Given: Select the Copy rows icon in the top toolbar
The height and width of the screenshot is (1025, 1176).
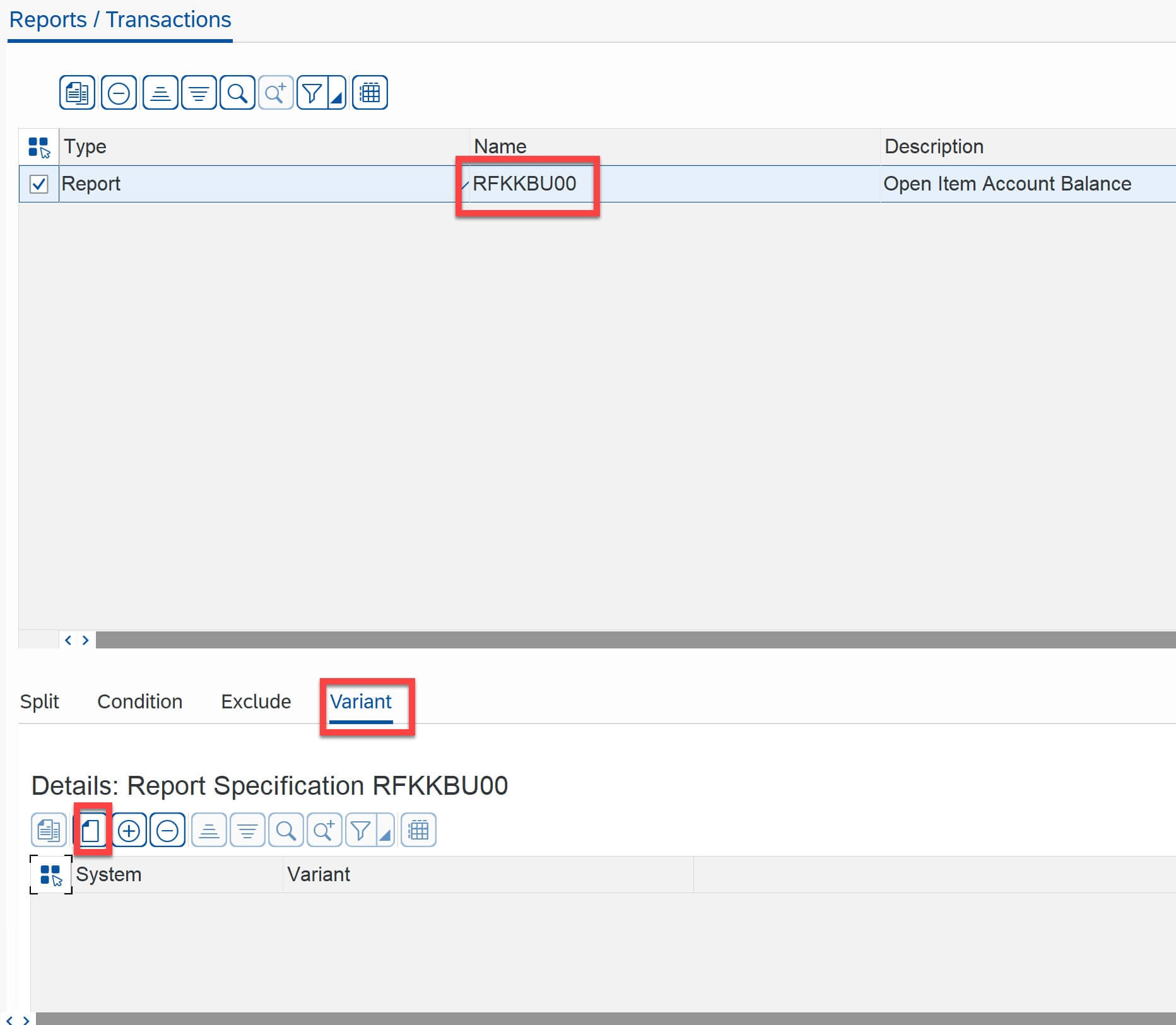Looking at the screenshot, I should pyautogui.click(x=77, y=92).
